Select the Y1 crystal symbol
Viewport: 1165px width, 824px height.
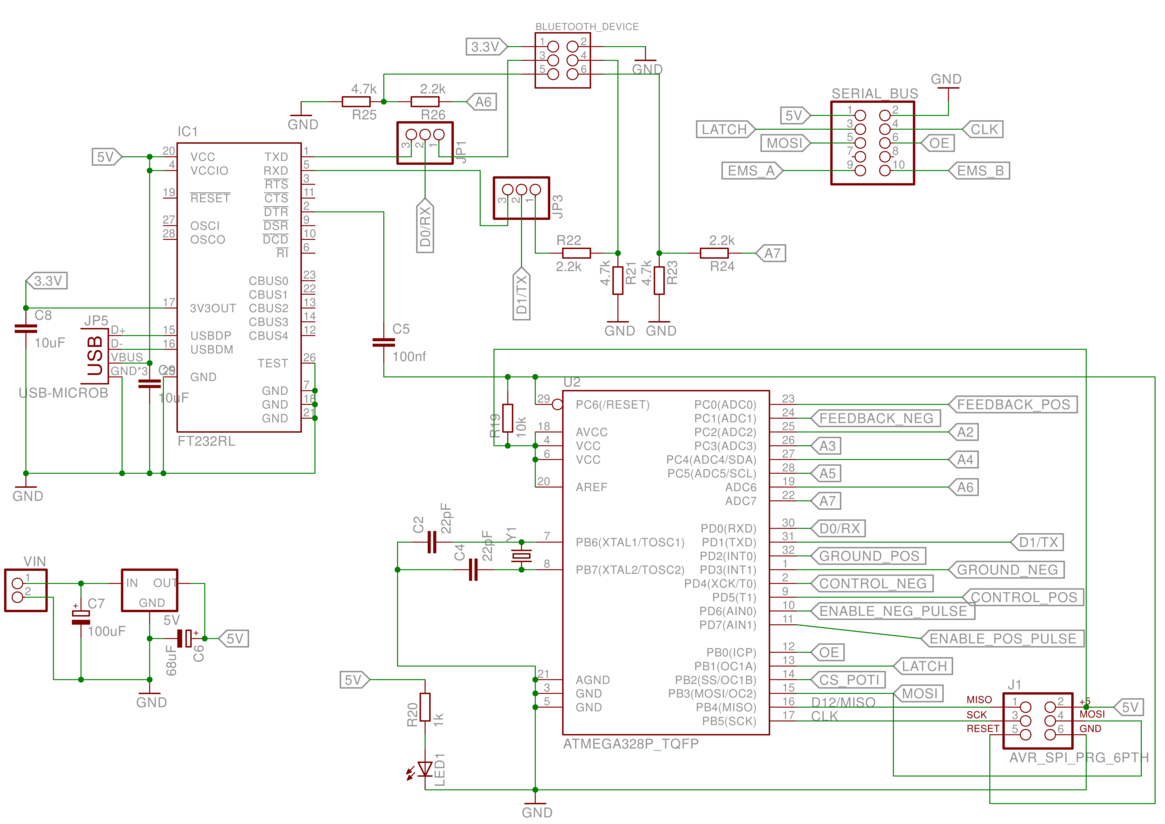pos(522,556)
